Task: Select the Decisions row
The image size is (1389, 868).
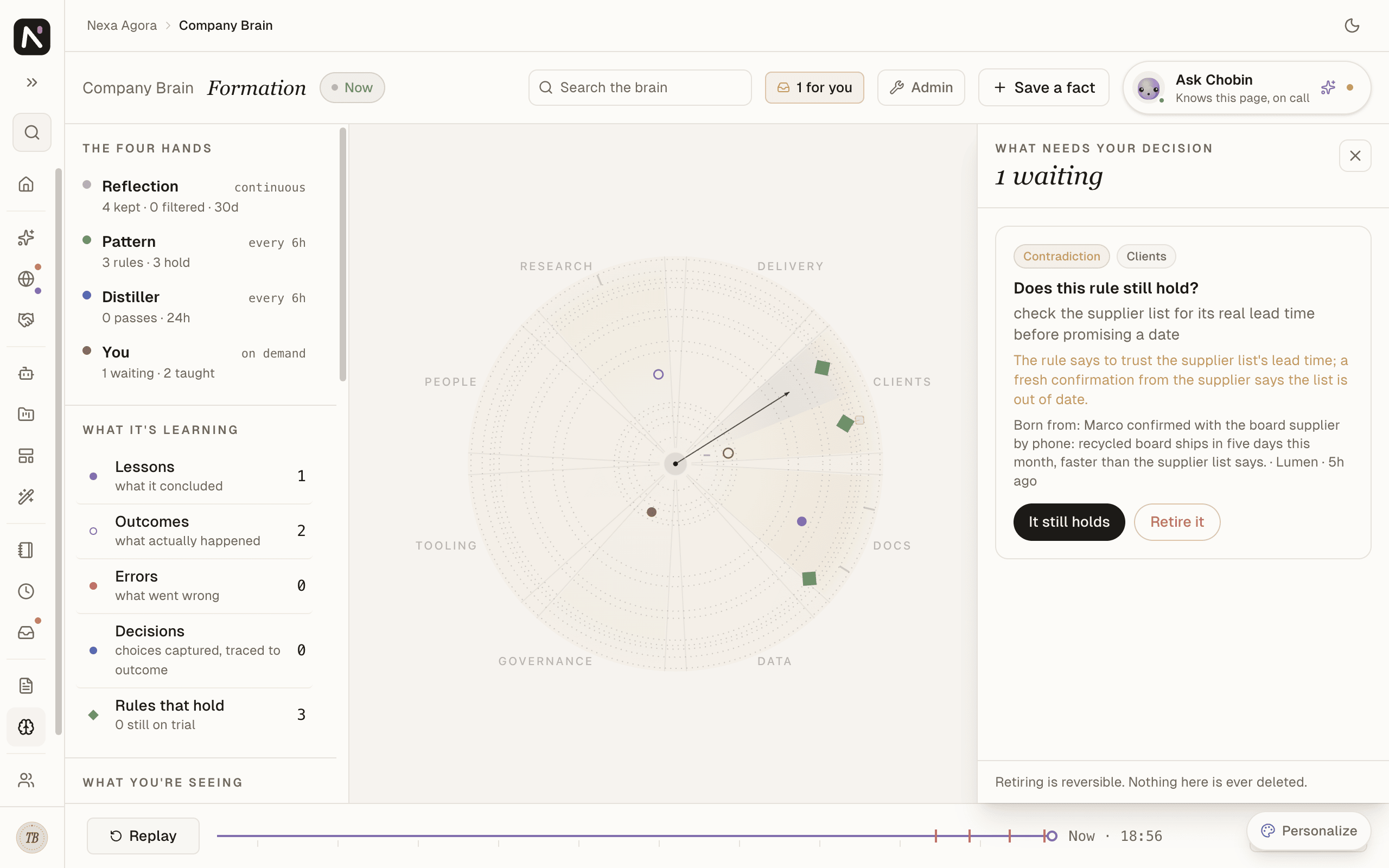Action: (x=194, y=650)
